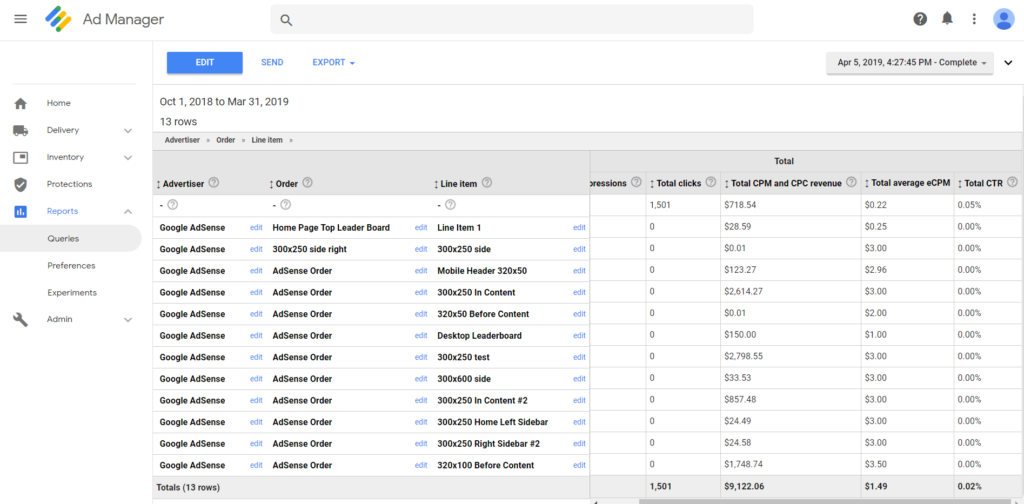Click the Reports chart icon
Viewport: 1024px width, 504px height.
click(x=21, y=212)
